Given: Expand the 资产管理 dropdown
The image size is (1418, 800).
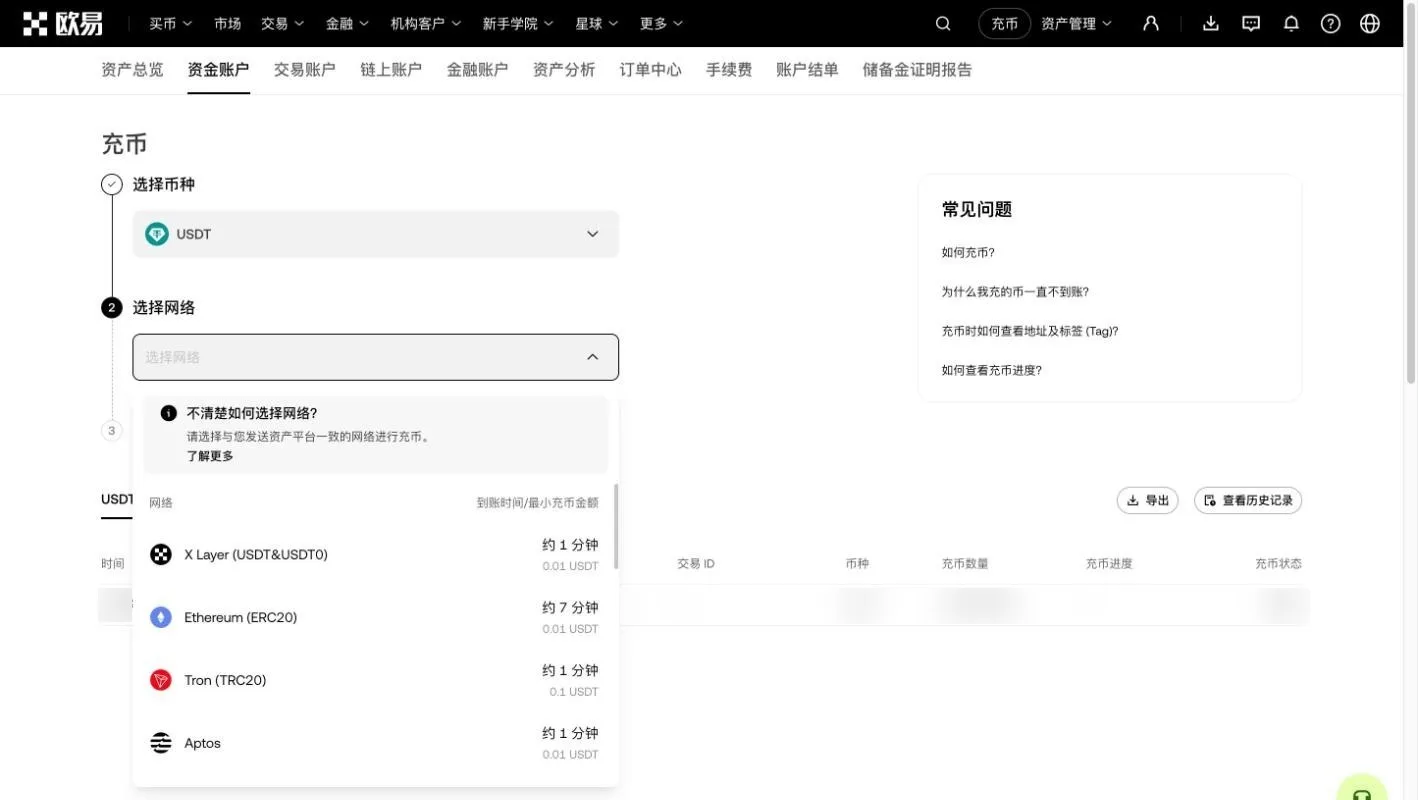Looking at the screenshot, I should 1076,23.
